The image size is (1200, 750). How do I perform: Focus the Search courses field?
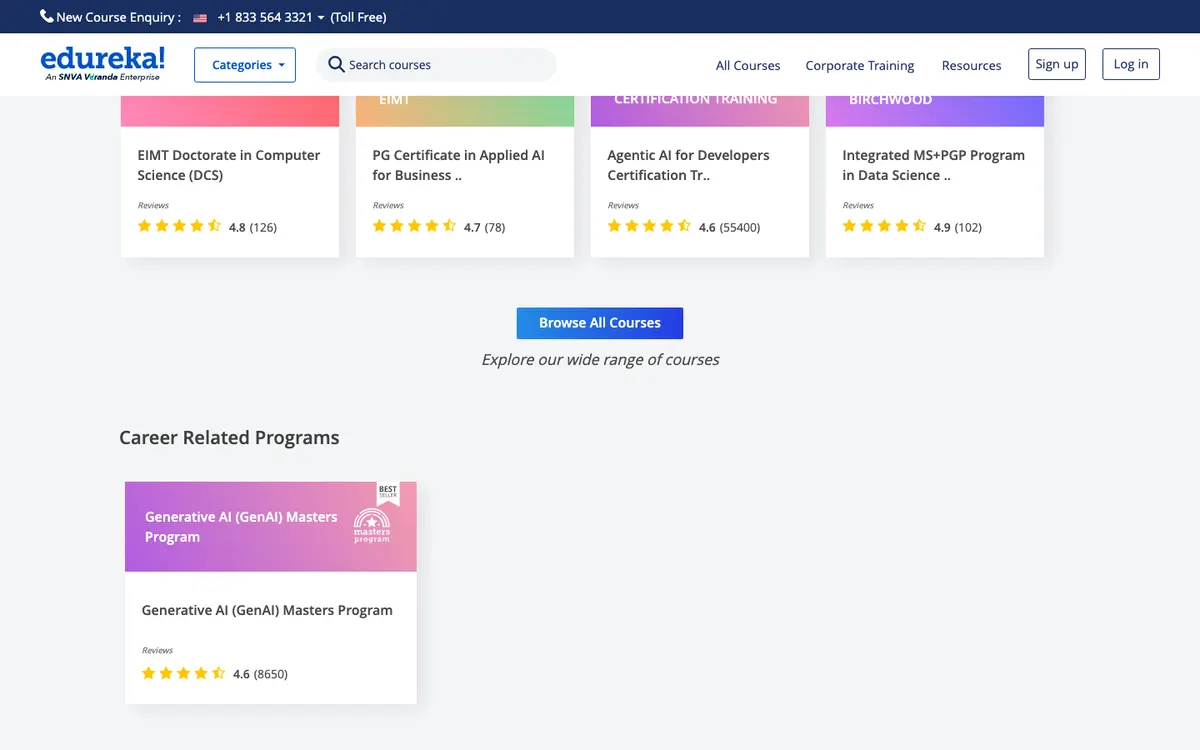point(436,65)
